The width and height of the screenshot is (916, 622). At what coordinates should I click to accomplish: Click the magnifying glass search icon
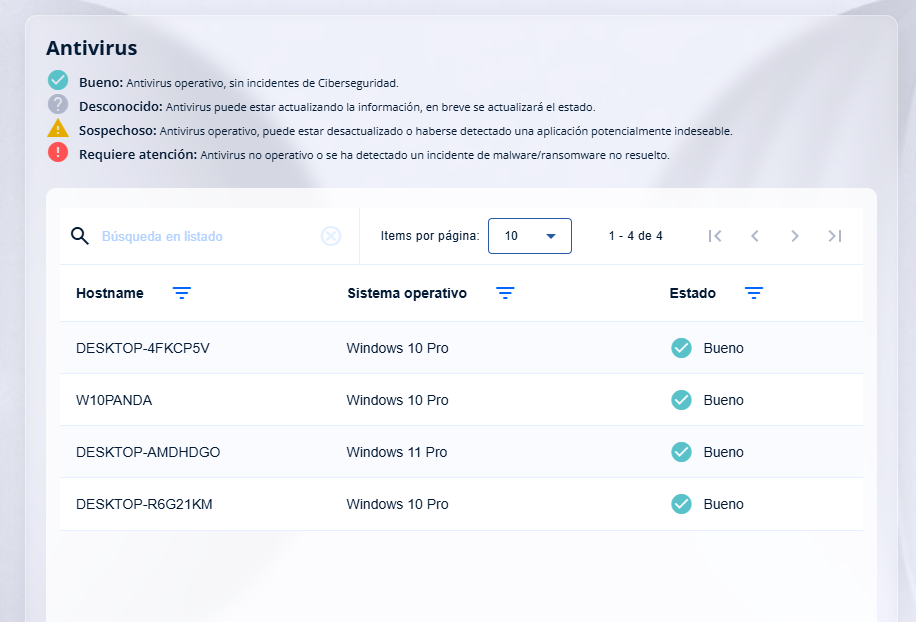tap(79, 236)
